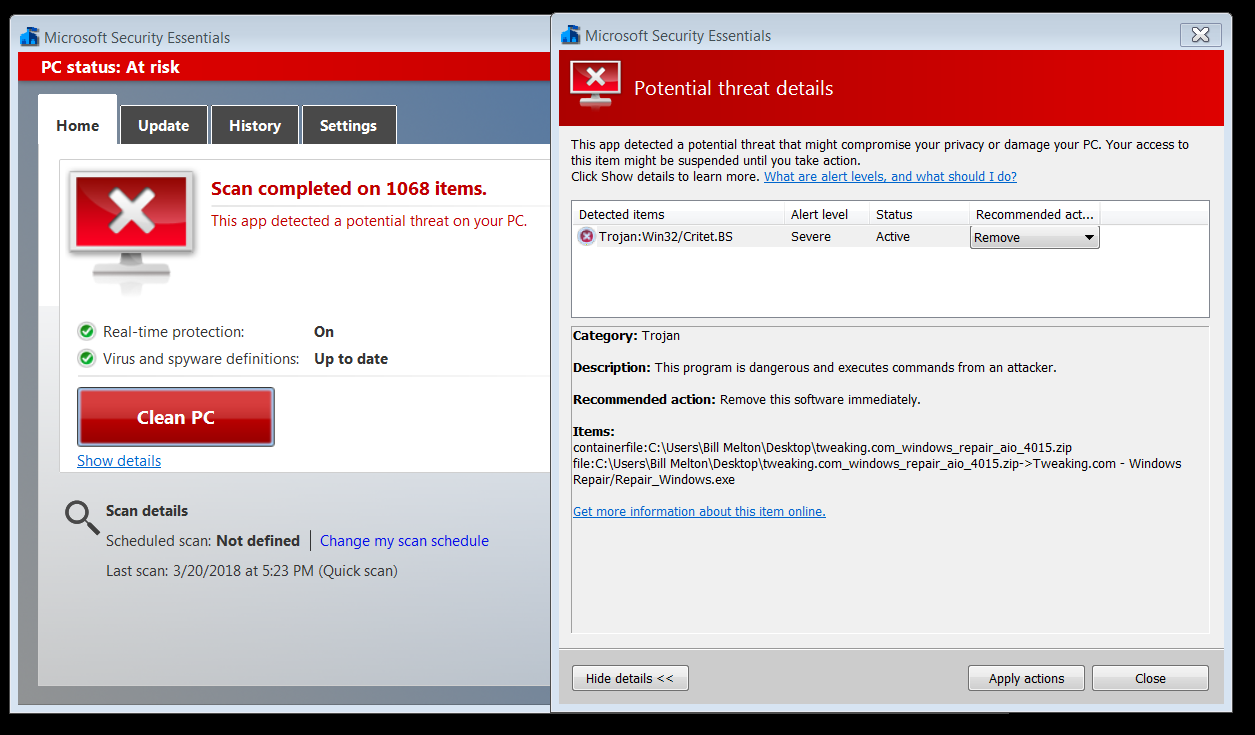Open Change my scan schedule link

coord(404,541)
